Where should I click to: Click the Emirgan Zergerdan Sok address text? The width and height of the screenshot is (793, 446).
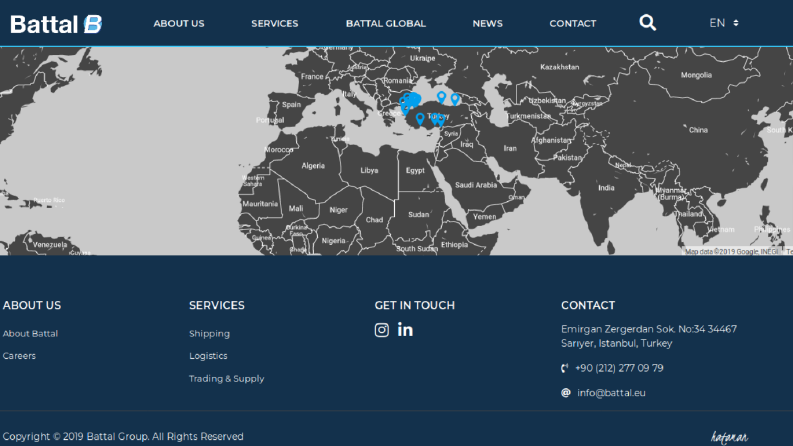[649, 336]
